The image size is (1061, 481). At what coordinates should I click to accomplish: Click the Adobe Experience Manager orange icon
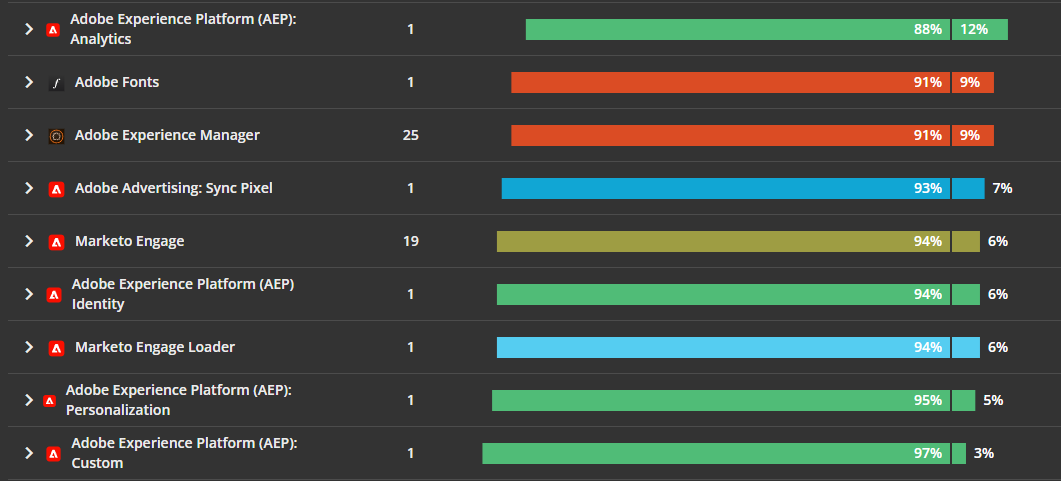tap(57, 136)
